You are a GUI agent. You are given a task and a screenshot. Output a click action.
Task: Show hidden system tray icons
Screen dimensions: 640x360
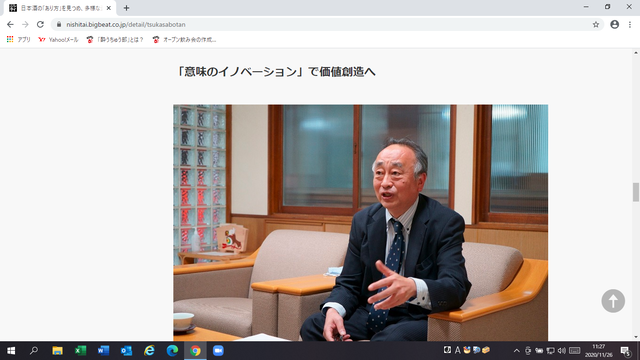point(516,351)
